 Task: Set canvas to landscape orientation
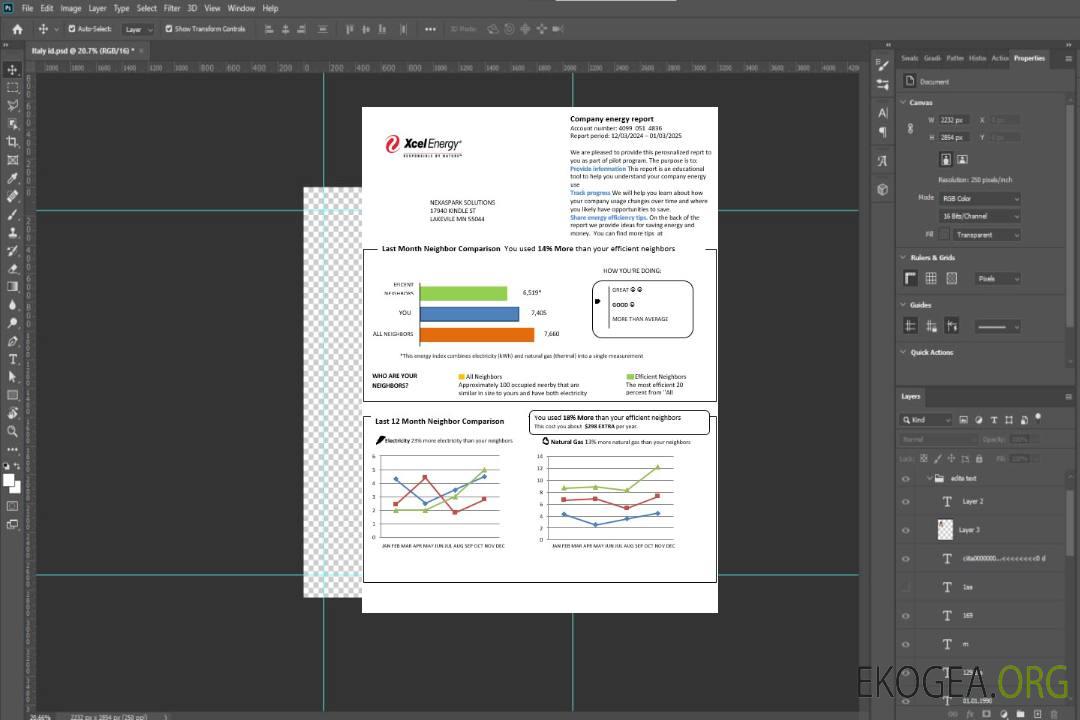[962, 159]
